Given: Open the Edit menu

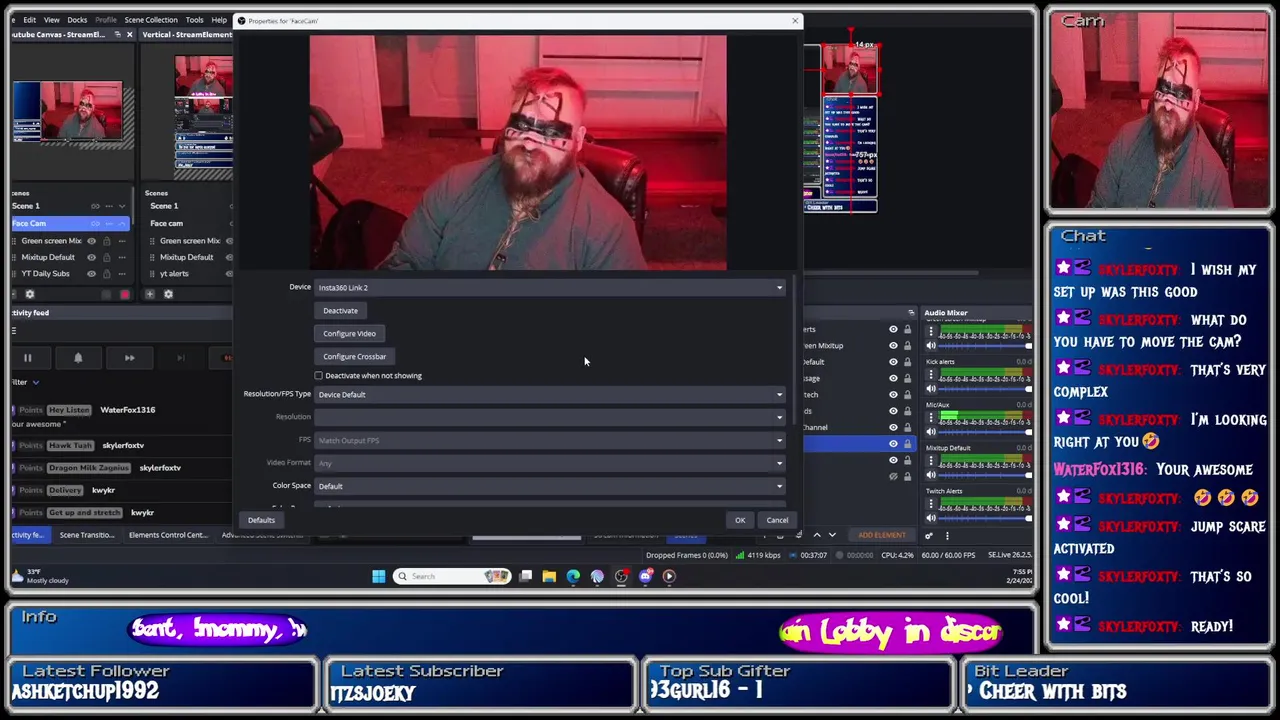Looking at the screenshot, I should pos(30,20).
